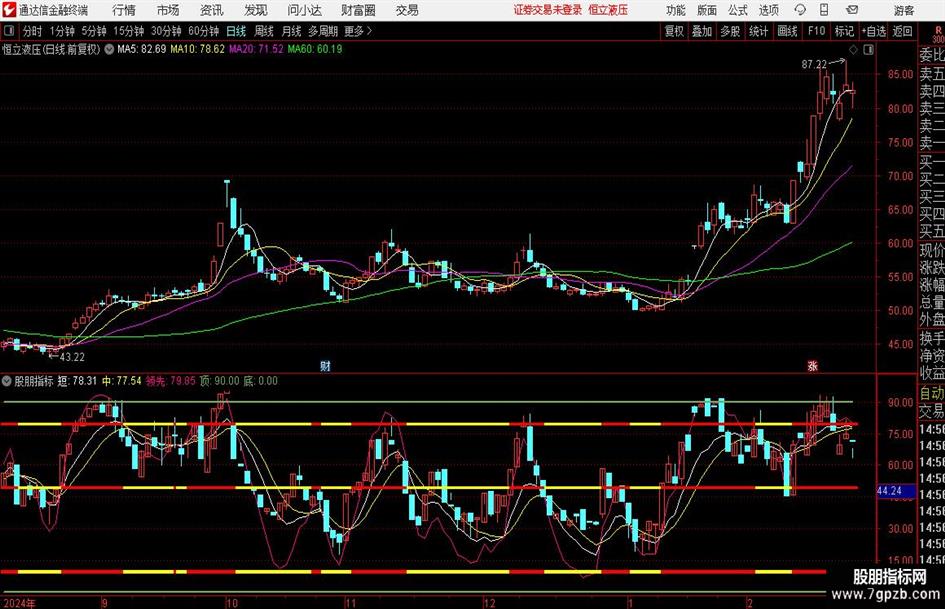Screen dimensions: 945x609
Task: Click the 统计 statistics button
Action: pyautogui.click(x=758, y=31)
